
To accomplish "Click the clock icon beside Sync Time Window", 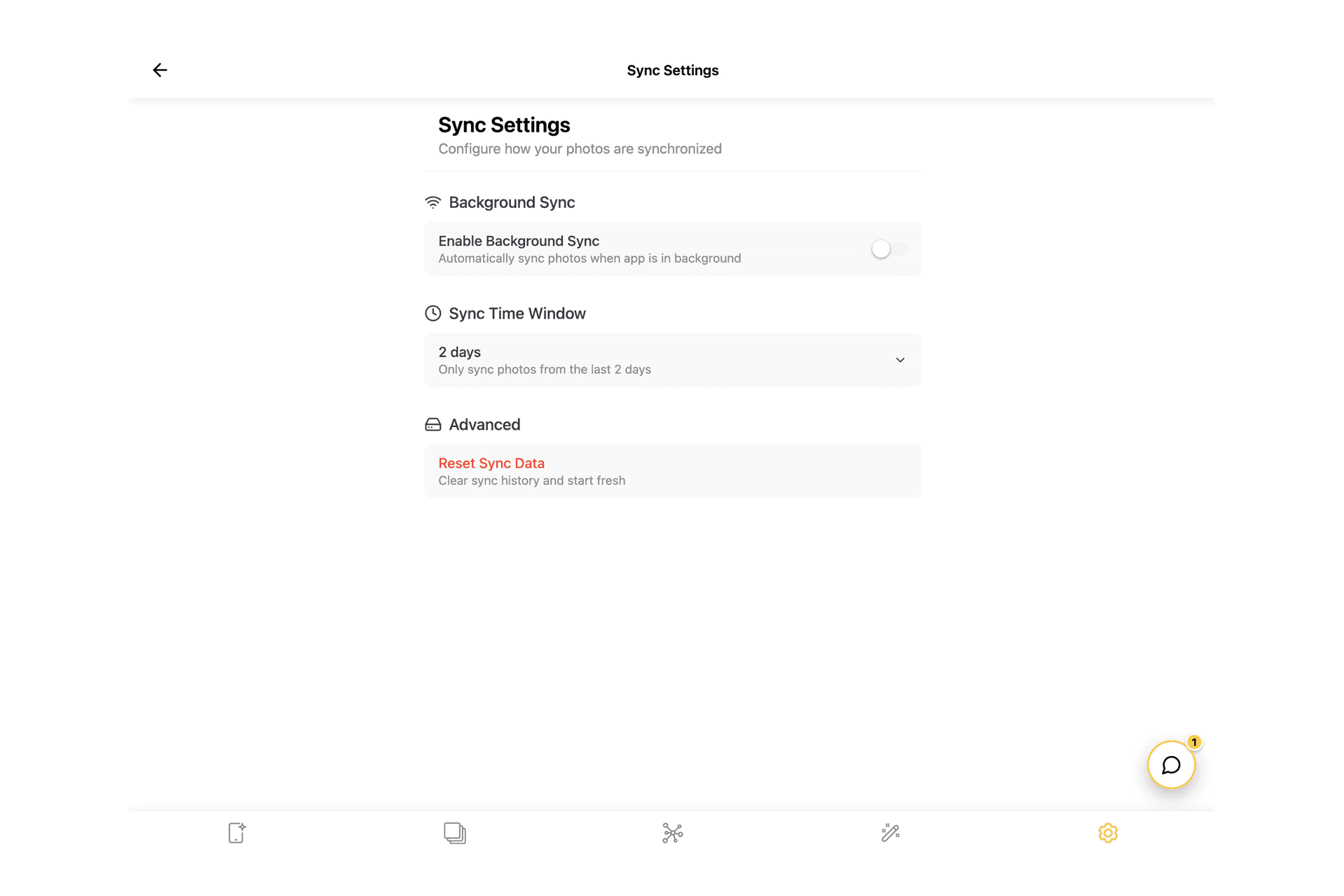I will pyautogui.click(x=433, y=314).
